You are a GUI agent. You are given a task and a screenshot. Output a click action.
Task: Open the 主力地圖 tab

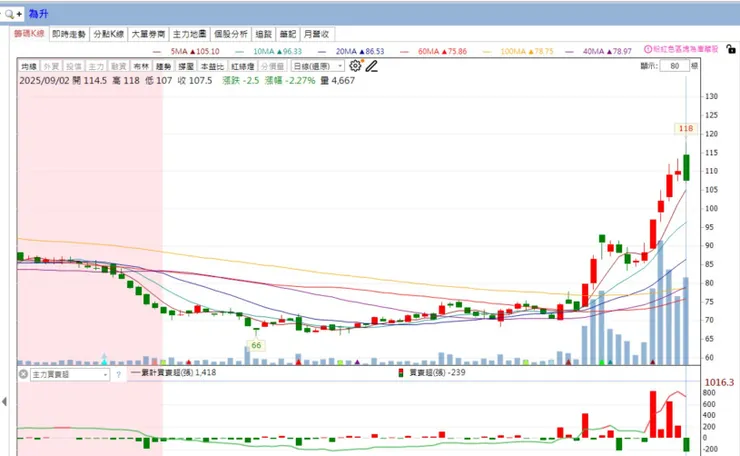point(189,34)
